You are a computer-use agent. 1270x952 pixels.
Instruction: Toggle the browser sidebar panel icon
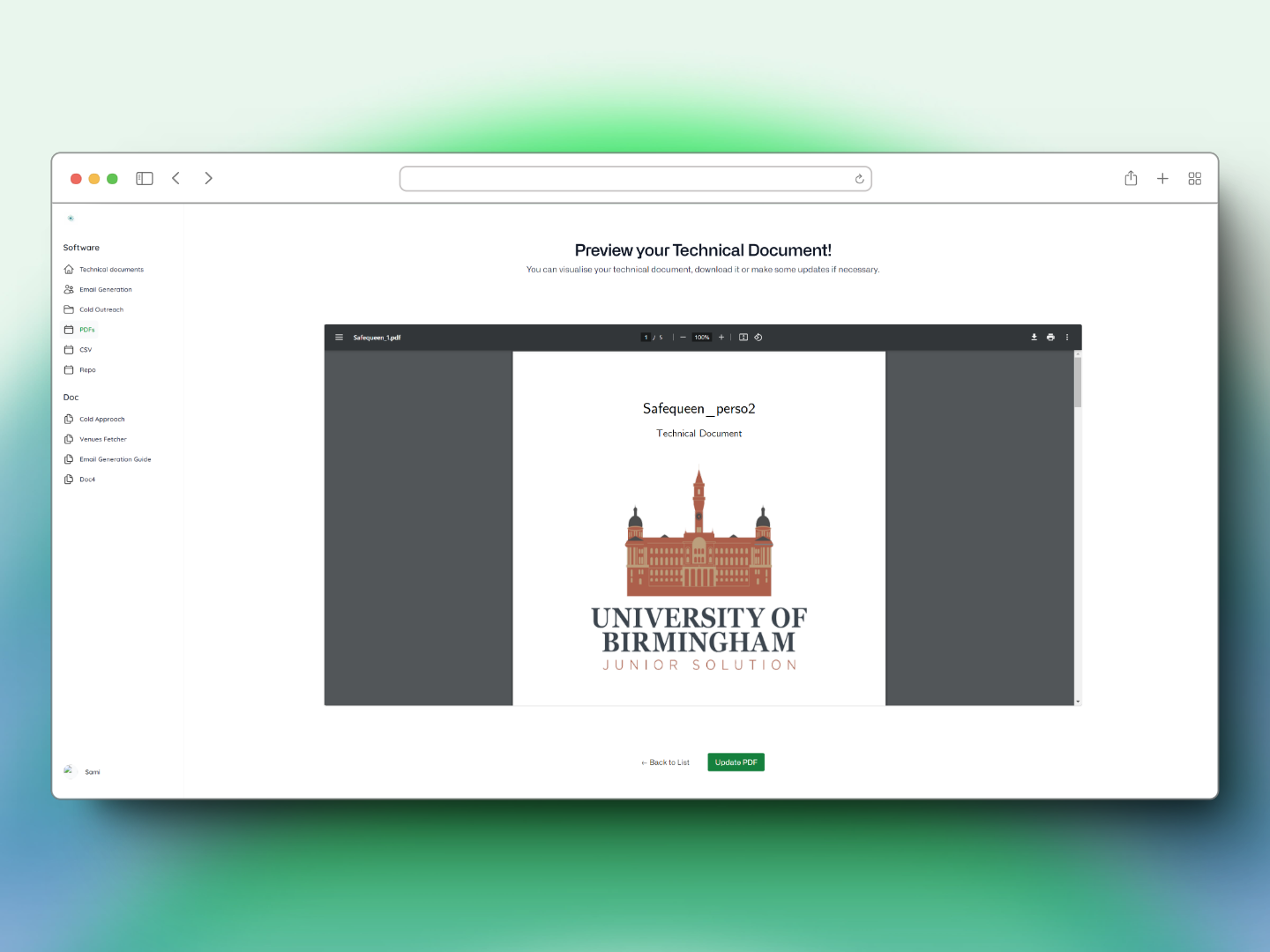coord(145,178)
